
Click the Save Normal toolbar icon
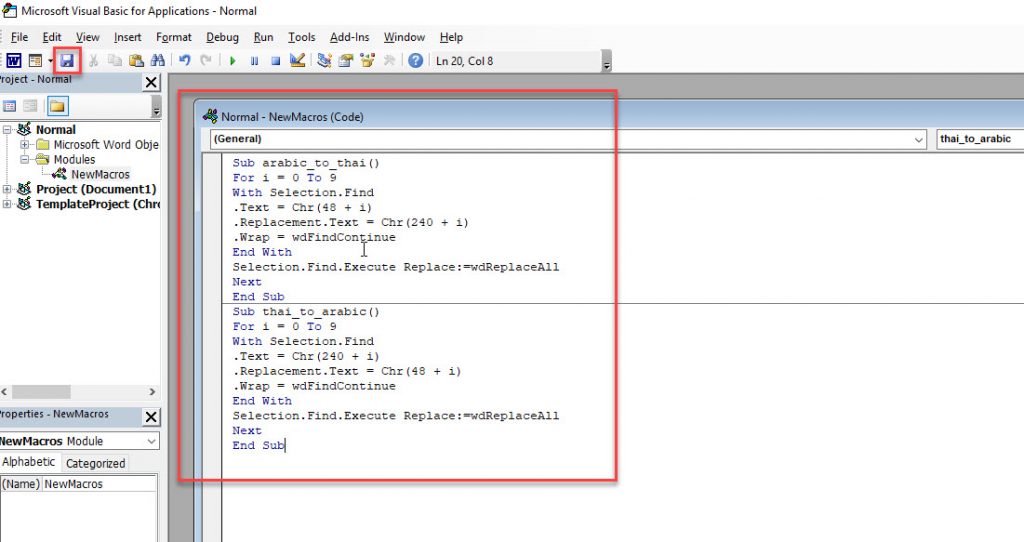[x=67, y=61]
